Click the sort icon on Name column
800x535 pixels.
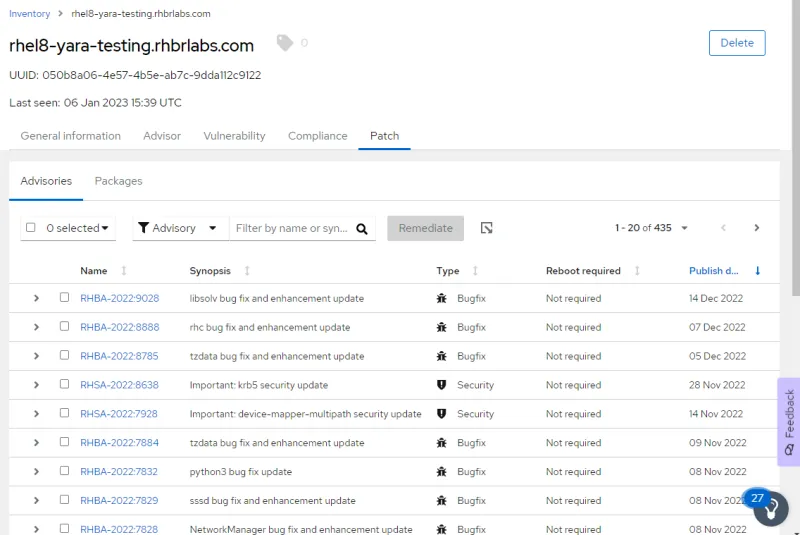pyautogui.click(x=124, y=271)
